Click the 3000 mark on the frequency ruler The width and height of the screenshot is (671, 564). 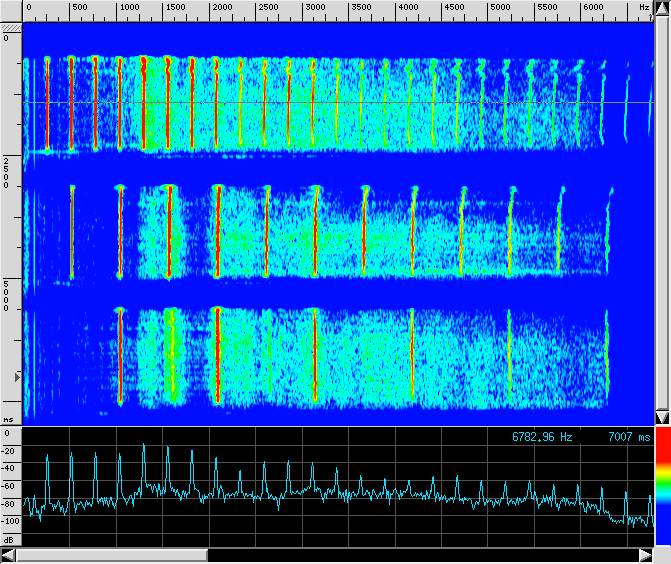pyautogui.click(x=315, y=7)
